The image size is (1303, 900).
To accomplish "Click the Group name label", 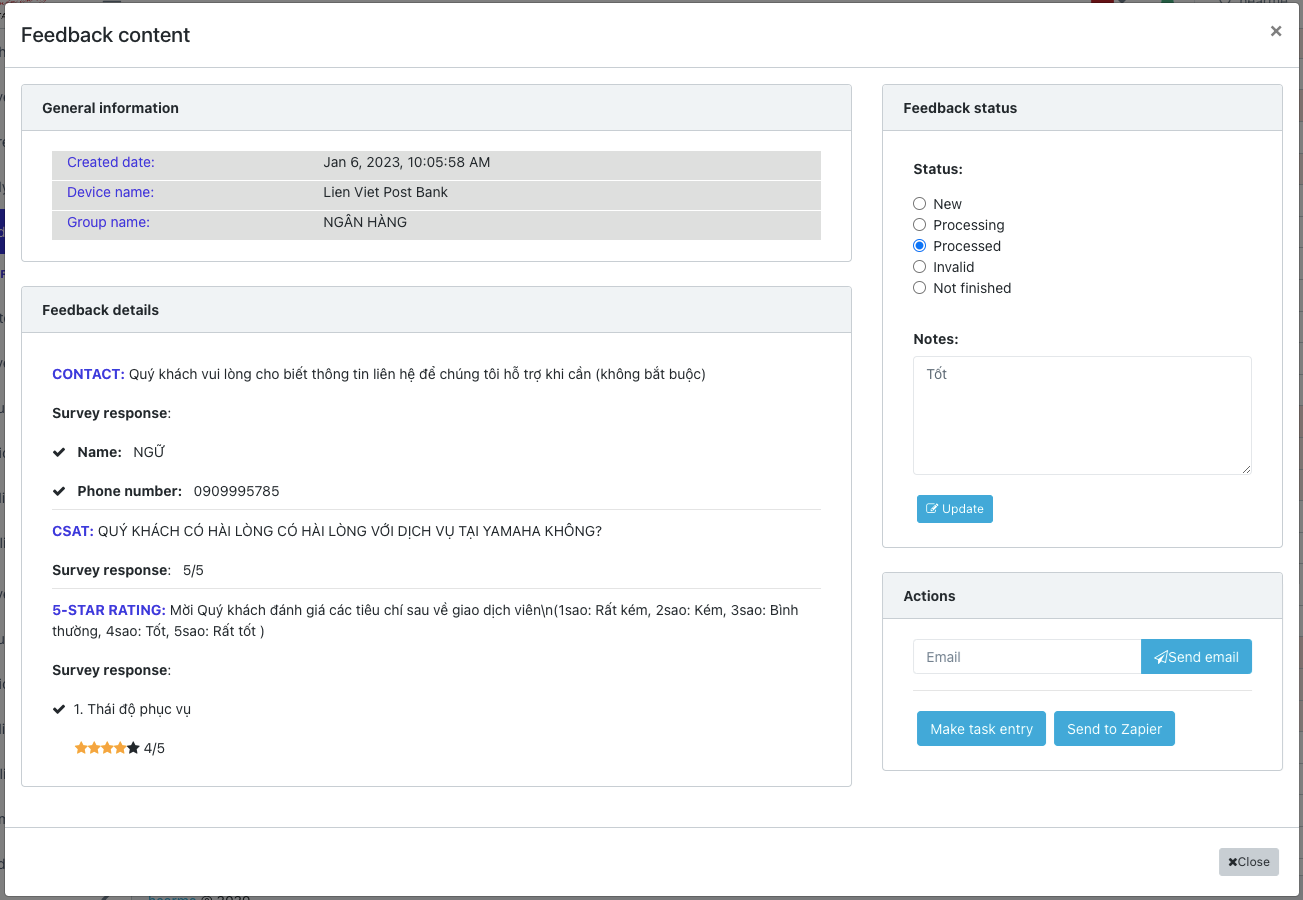I will pyautogui.click(x=108, y=222).
